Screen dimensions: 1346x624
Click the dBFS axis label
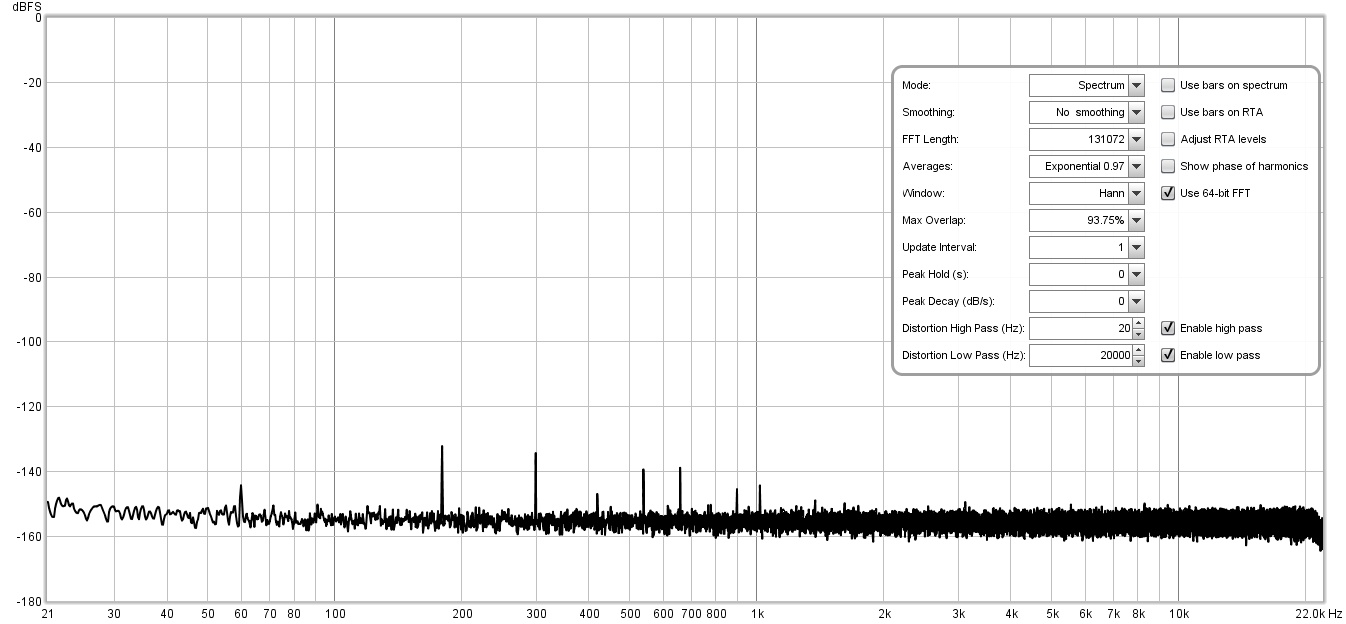[x=27, y=6]
